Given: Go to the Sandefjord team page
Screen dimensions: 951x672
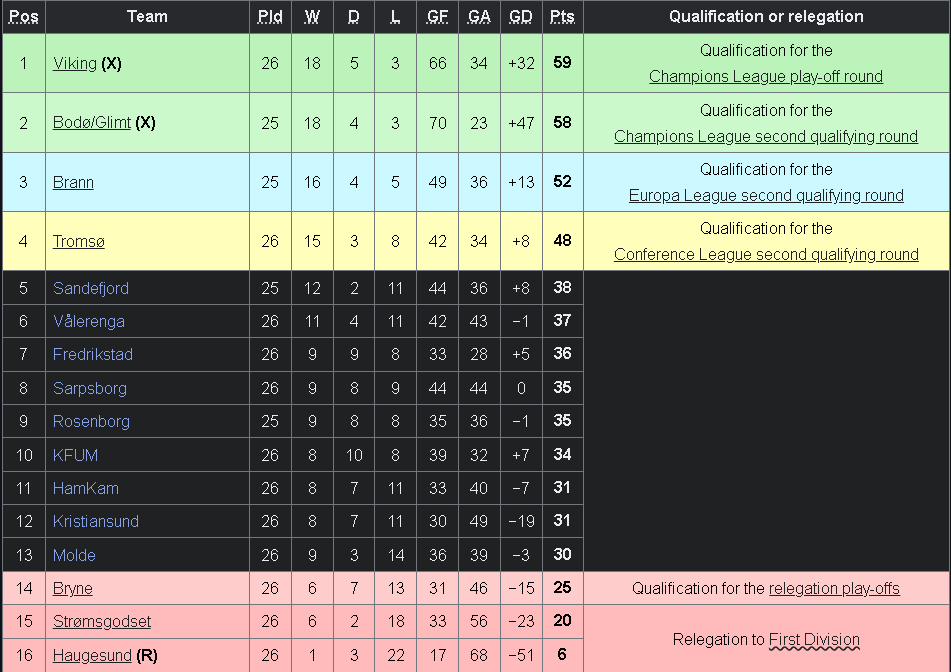Looking at the screenshot, I should [91, 288].
